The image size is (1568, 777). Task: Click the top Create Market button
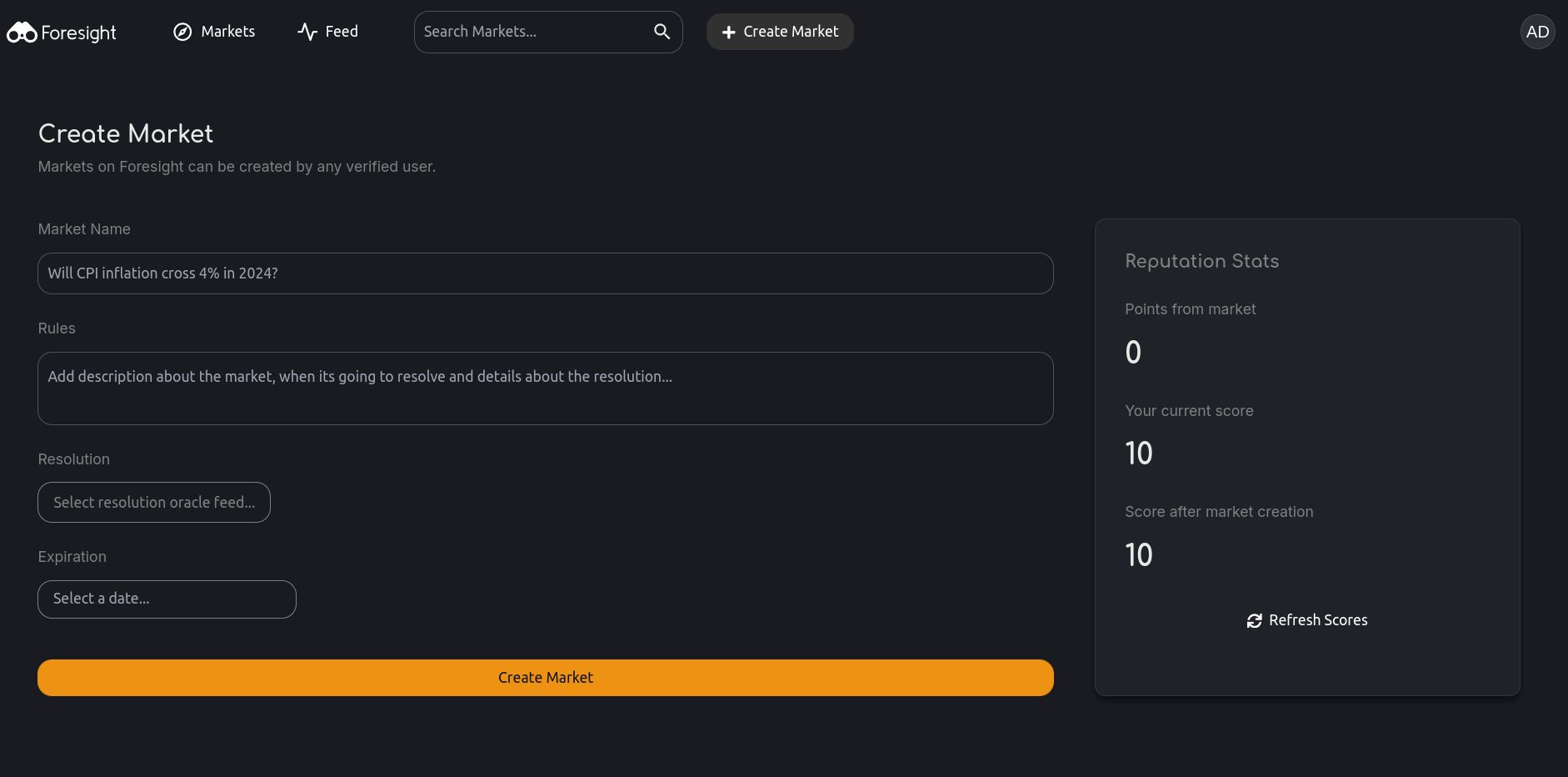click(x=780, y=32)
